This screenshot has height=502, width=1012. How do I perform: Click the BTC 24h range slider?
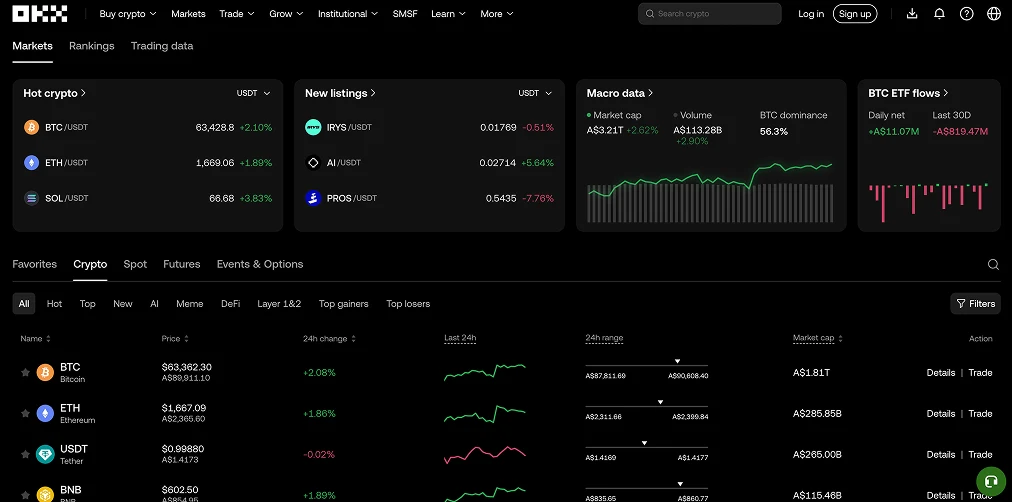[x=647, y=366]
